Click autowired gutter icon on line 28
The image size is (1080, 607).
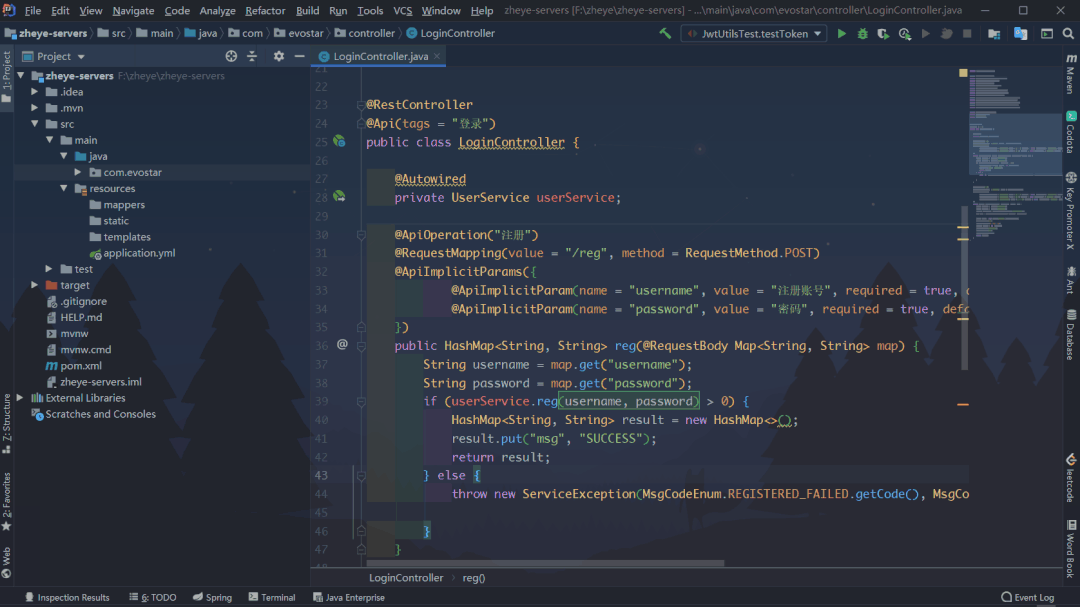pyautogui.click(x=339, y=197)
